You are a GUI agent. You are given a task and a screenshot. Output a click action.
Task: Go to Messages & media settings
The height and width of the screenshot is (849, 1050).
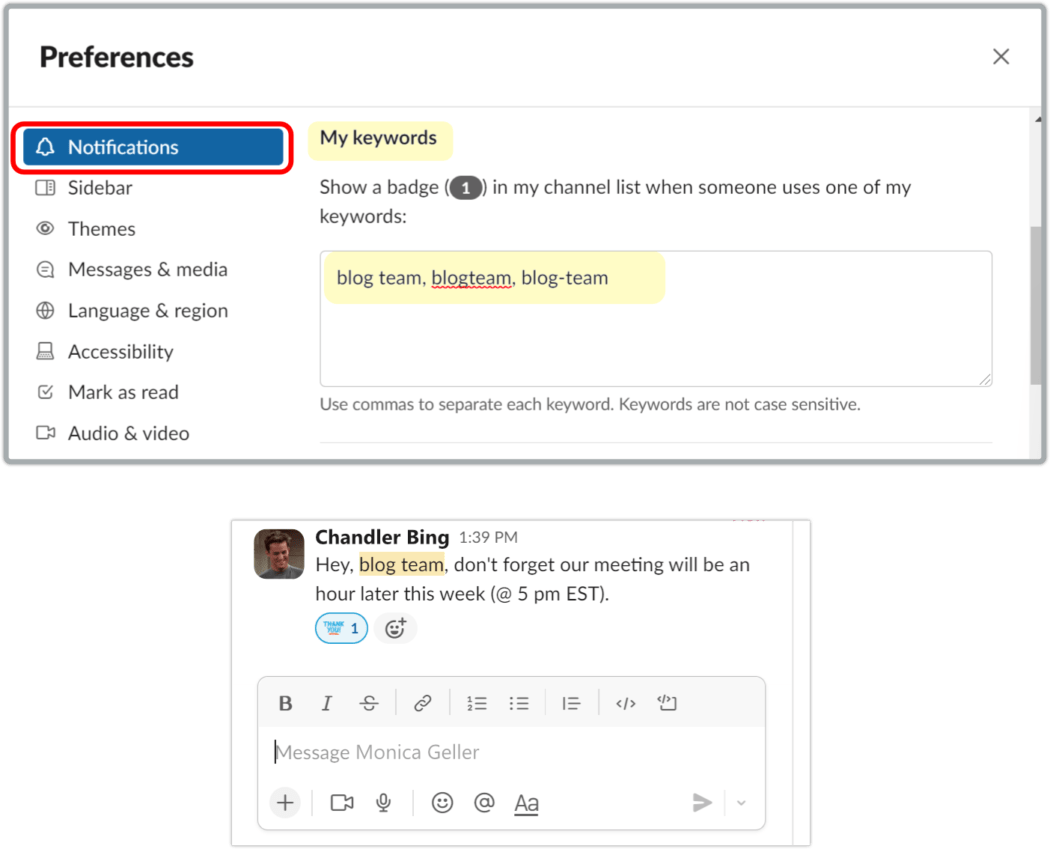point(147,270)
